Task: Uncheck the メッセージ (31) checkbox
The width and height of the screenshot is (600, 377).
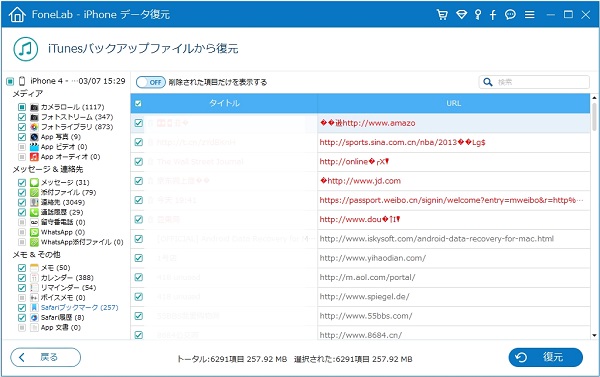Action: tap(22, 183)
